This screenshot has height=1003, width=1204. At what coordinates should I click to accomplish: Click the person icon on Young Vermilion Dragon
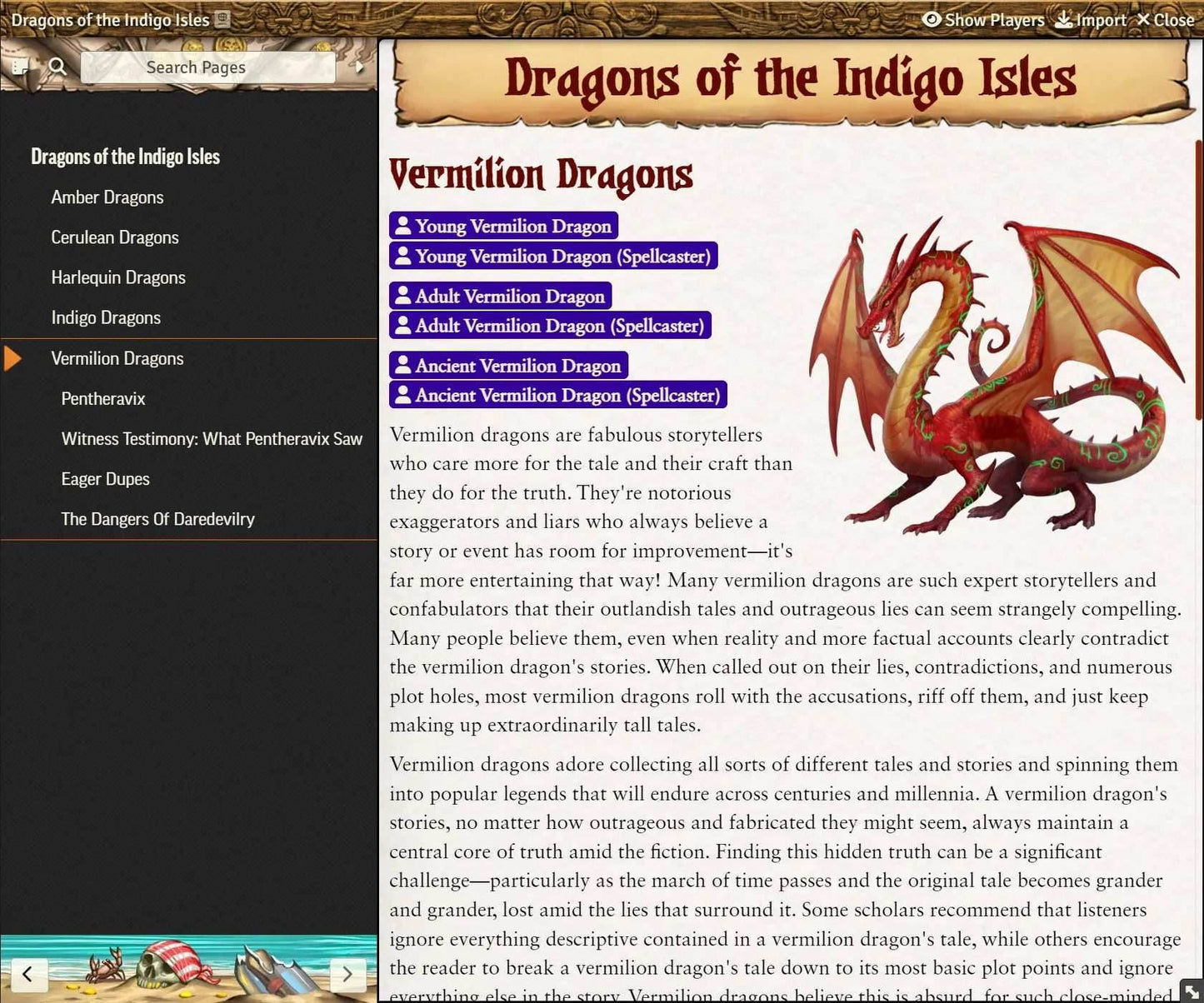click(x=403, y=225)
